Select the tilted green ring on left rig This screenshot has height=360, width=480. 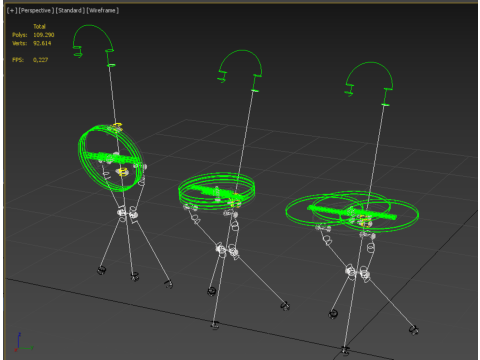pyautogui.click(x=110, y=158)
